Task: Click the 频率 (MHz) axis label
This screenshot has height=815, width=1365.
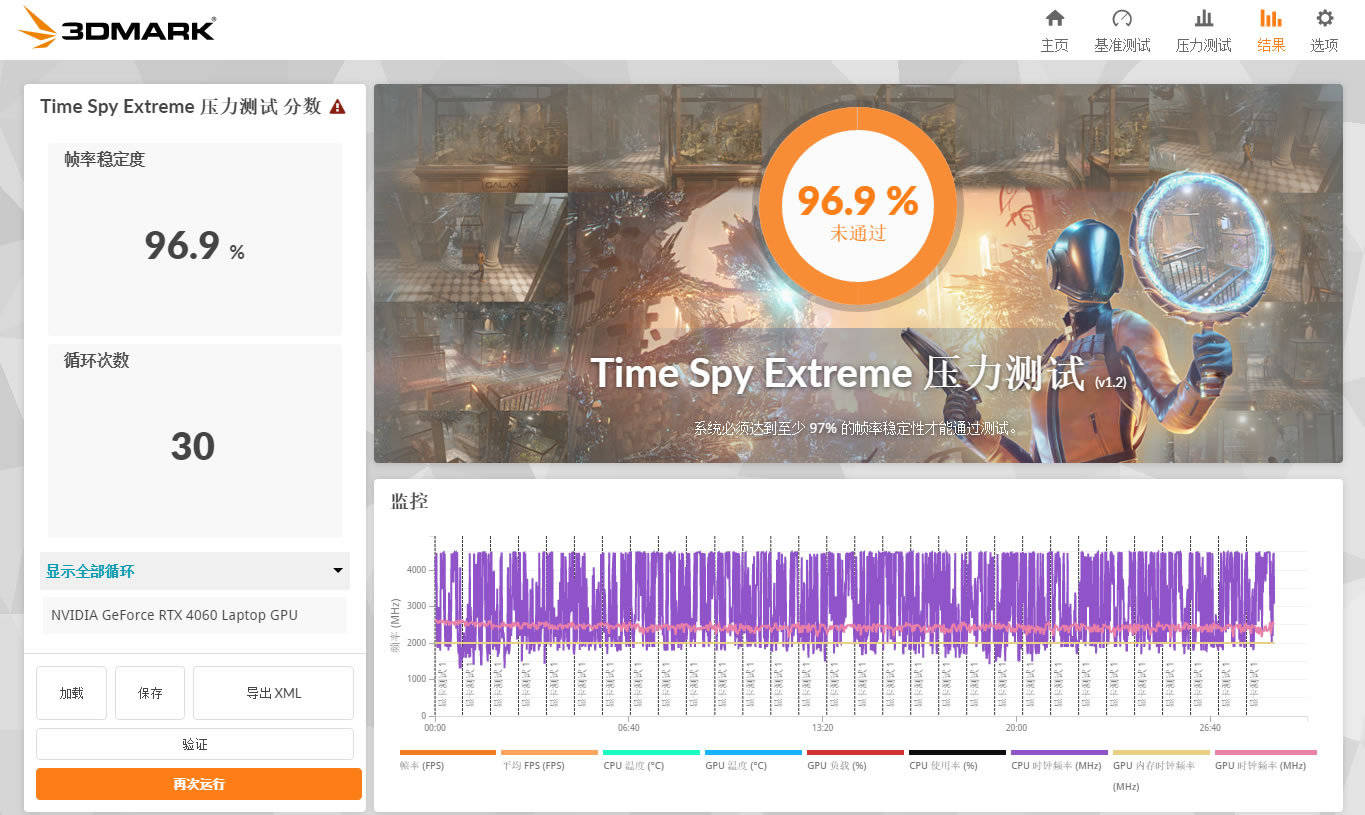Action: (395, 626)
